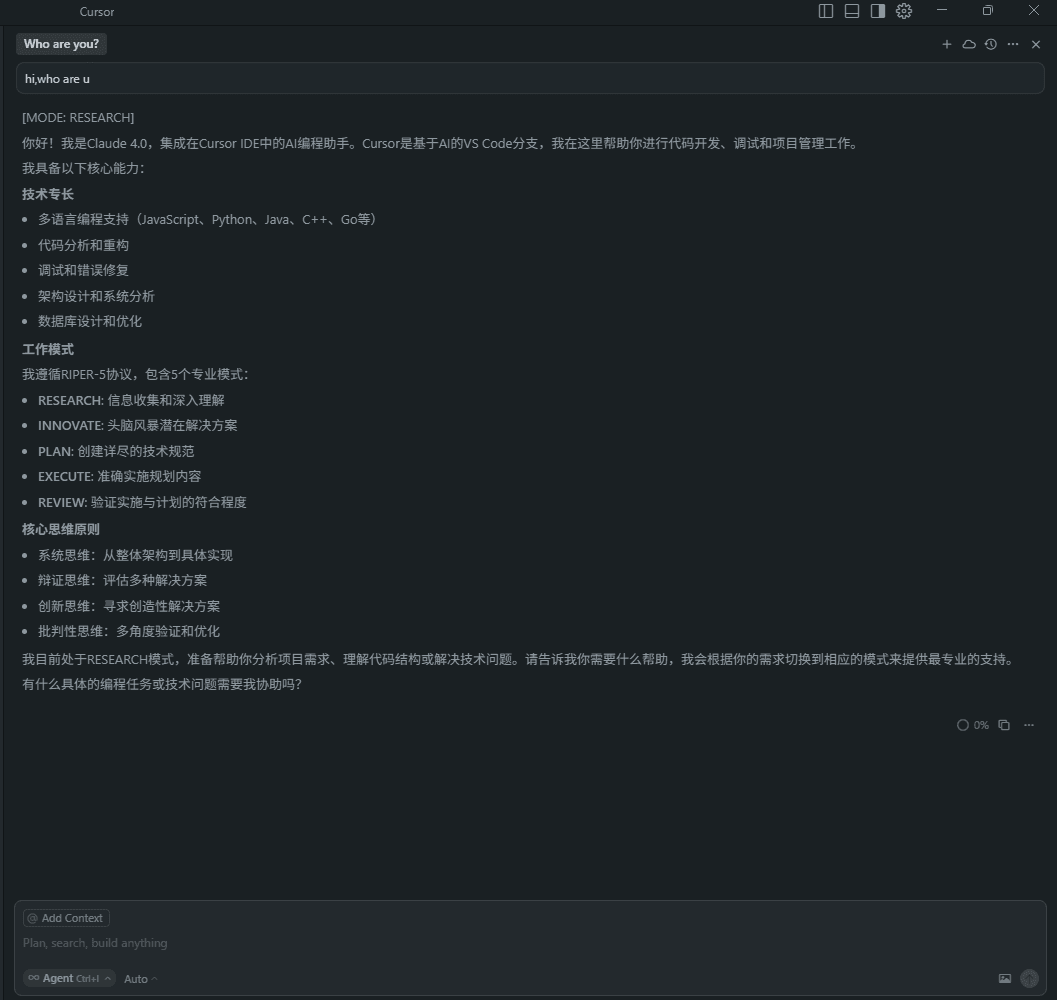Open the Auto model selector

(x=140, y=979)
